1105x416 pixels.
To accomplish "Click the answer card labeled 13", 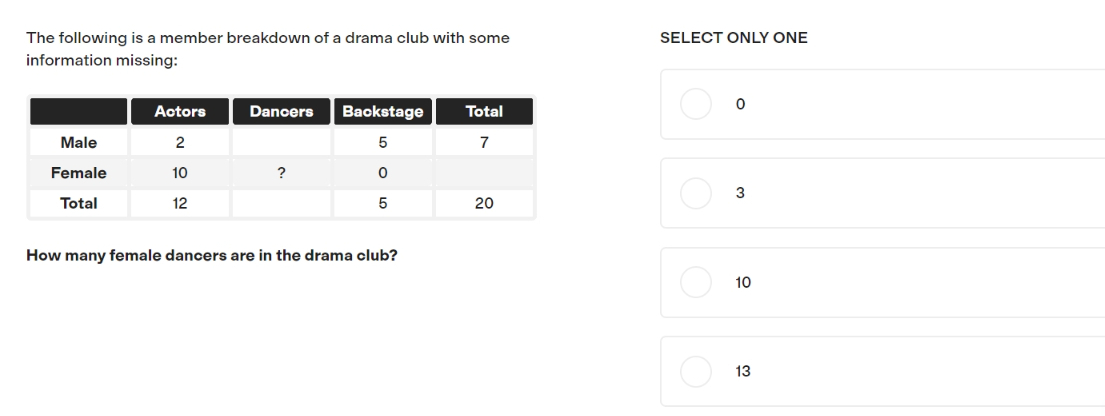I will pyautogui.click(x=882, y=372).
